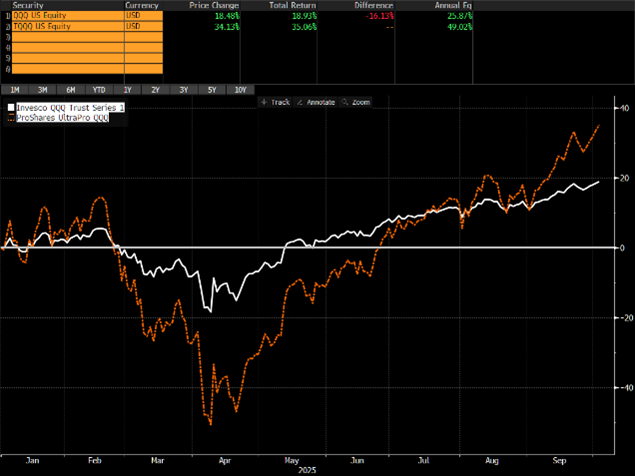Toggle the white Invesco QQQ legend marker
Image resolution: width=635 pixels, height=476 pixels.
click(x=11, y=107)
